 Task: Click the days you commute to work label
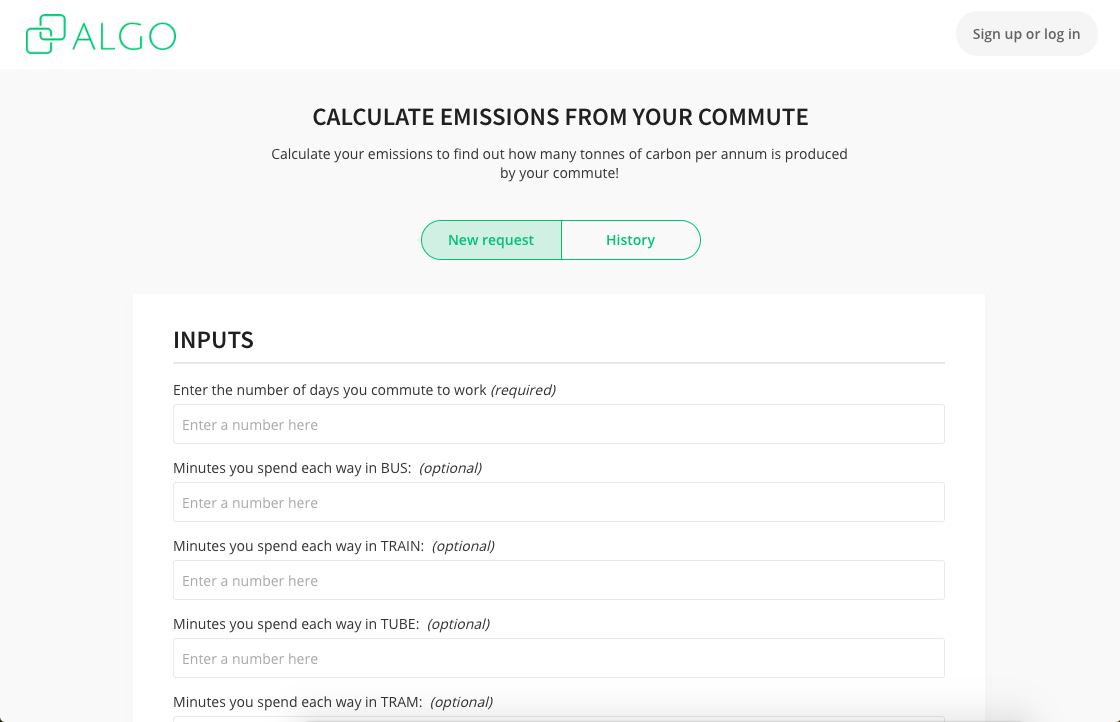click(x=330, y=390)
